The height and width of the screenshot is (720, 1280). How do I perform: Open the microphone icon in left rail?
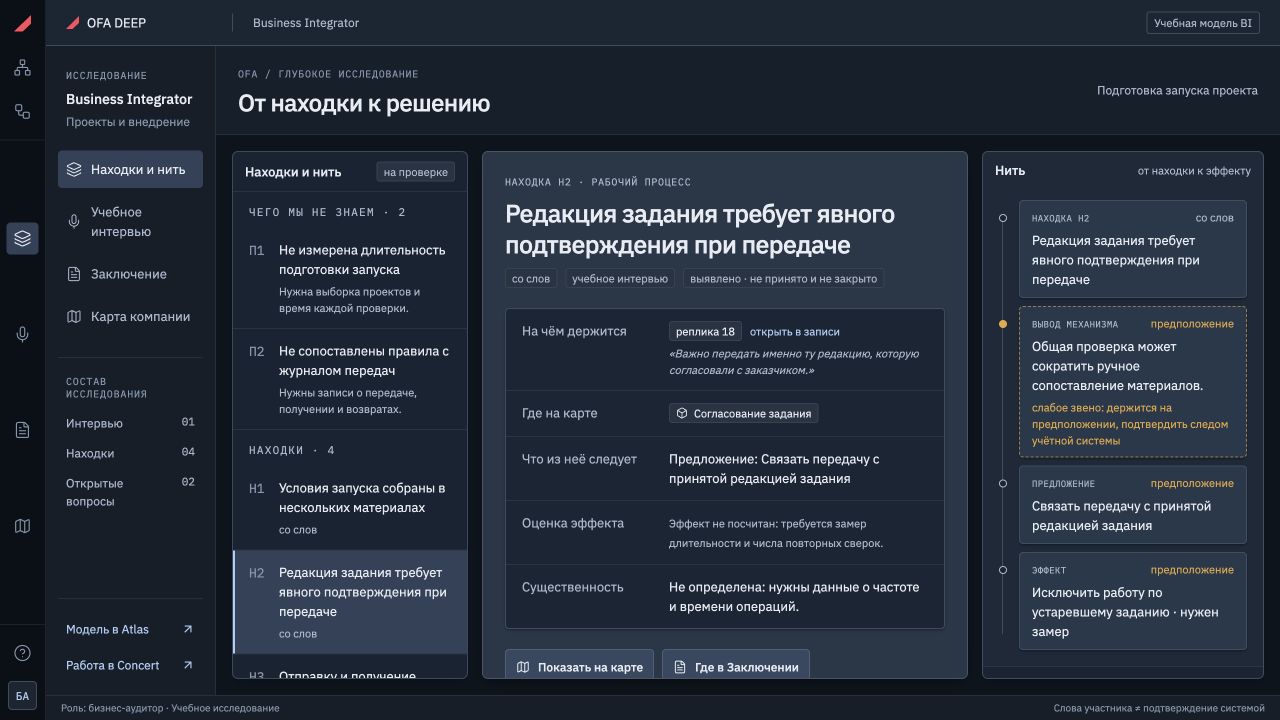click(x=22, y=334)
